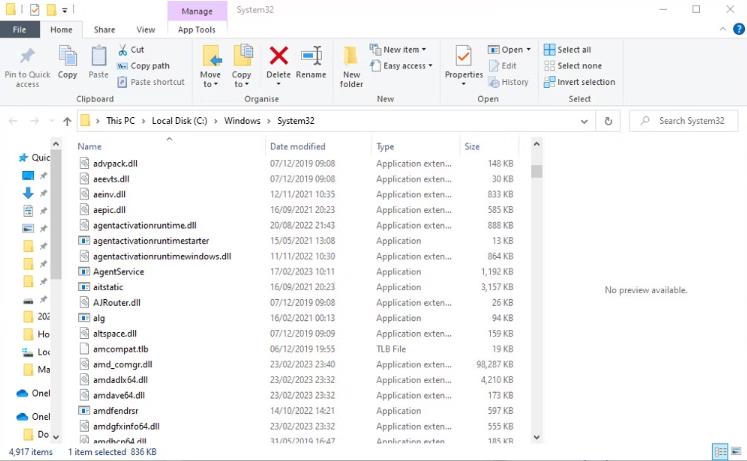This screenshot has width=747, height=461.
Task: Open the Properties ribbon button
Action: click(x=464, y=65)
